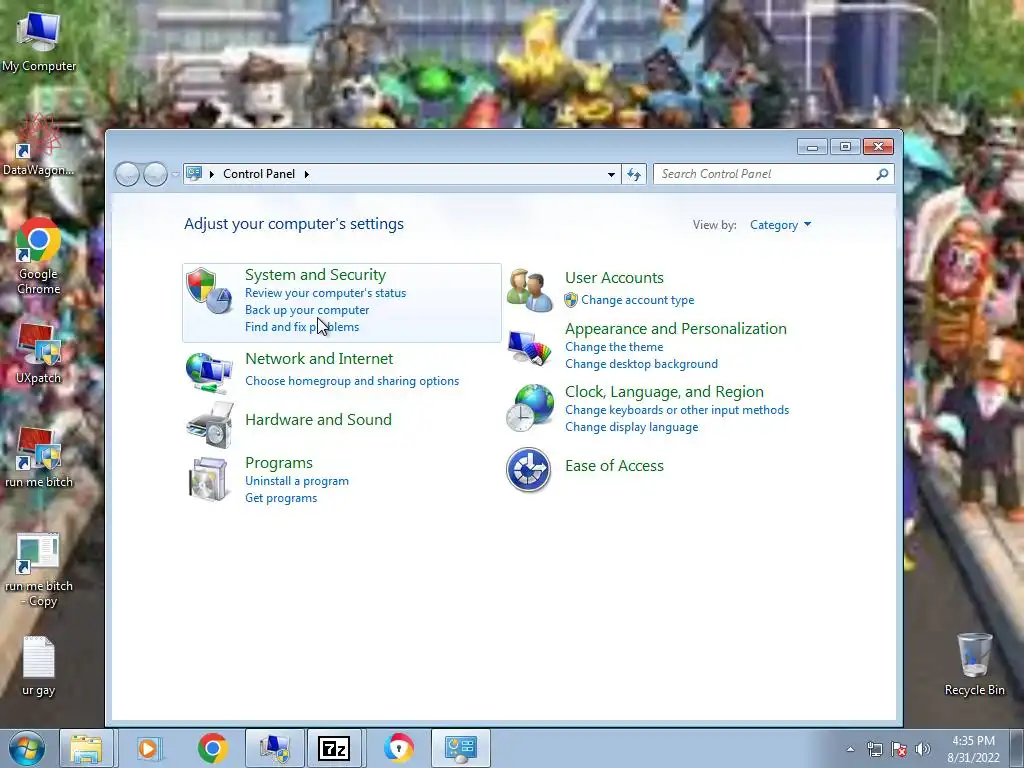
Task: Select the UXpatch desktop icon
Action: 38,353
